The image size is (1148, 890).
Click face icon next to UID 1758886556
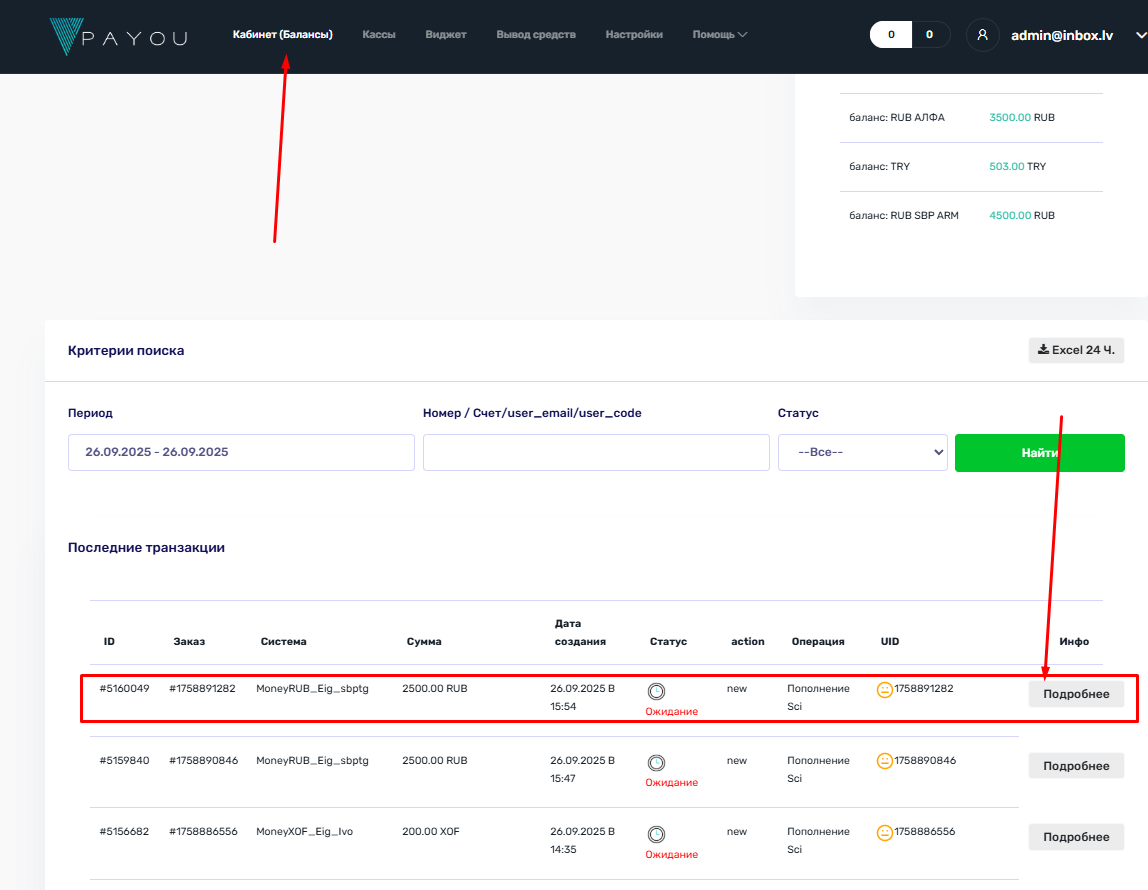pyautogui.click(x=885, y=832)
